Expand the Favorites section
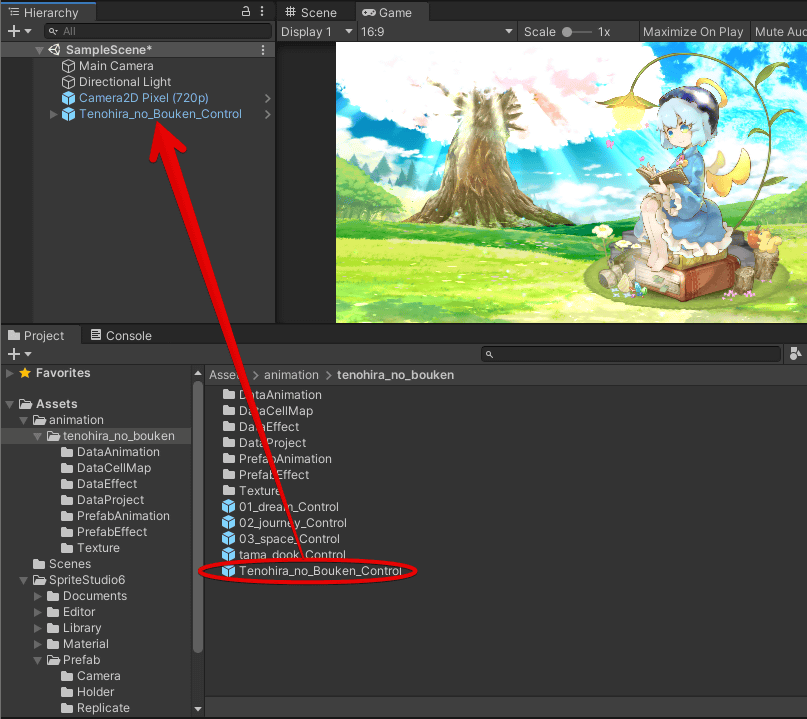807x719 pixels. (9, 373)
